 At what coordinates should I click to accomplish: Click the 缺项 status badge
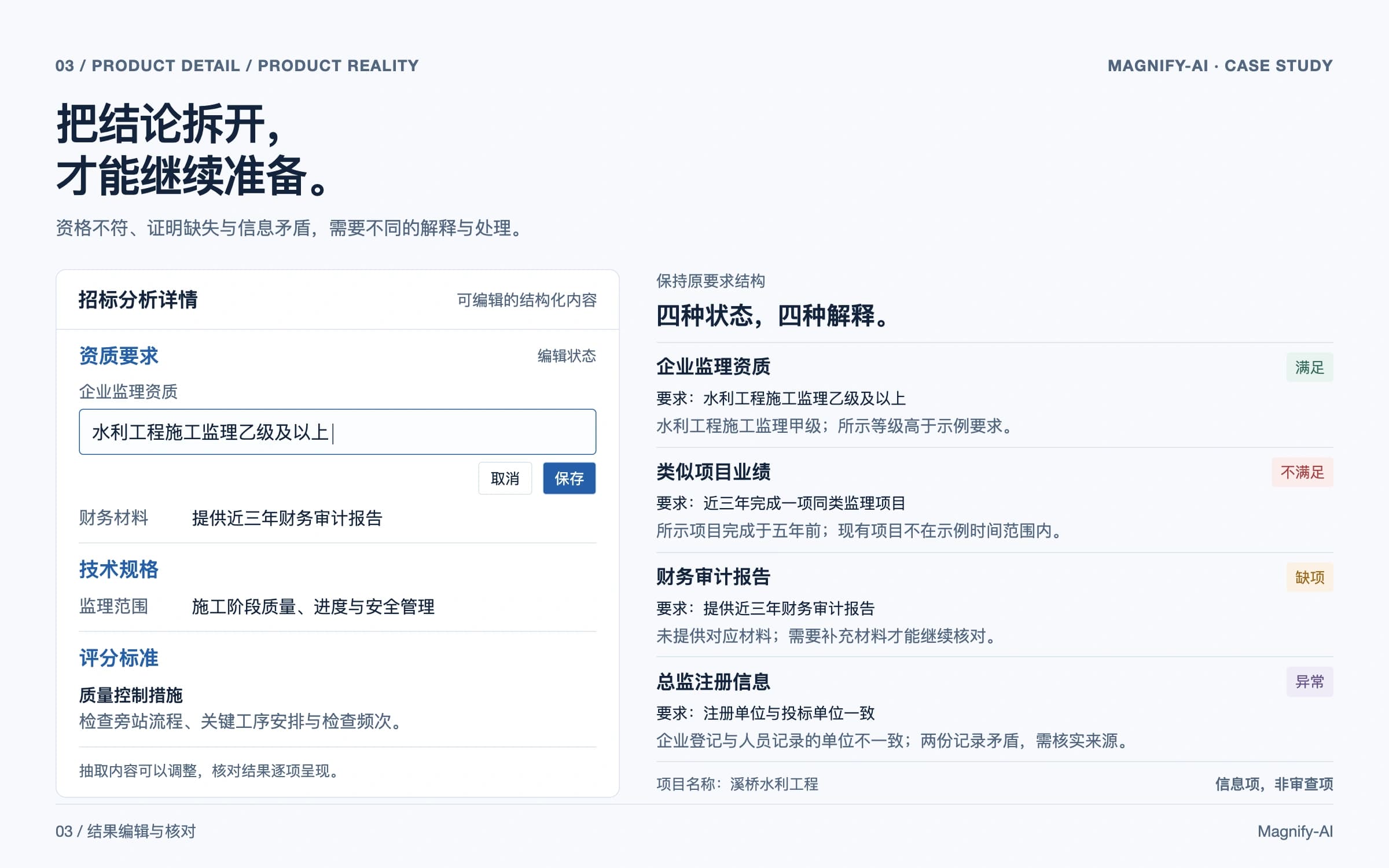[x=1310, y=577]
